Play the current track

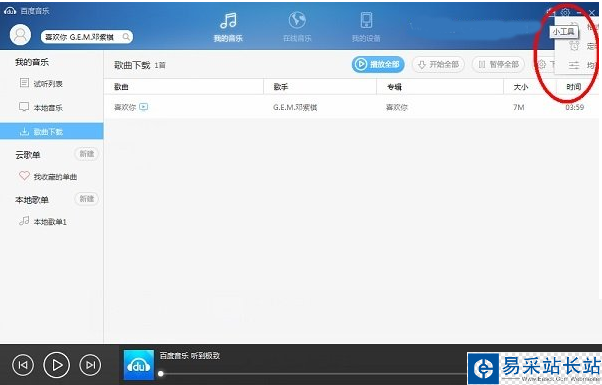[x=56, y=365]
